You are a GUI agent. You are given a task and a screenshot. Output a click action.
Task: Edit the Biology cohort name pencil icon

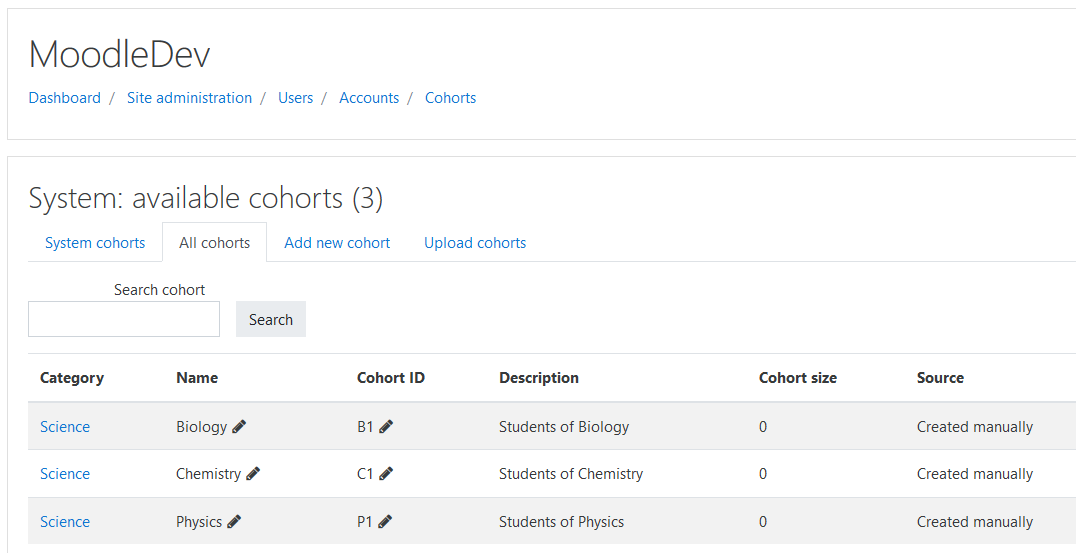click(239, 427)
